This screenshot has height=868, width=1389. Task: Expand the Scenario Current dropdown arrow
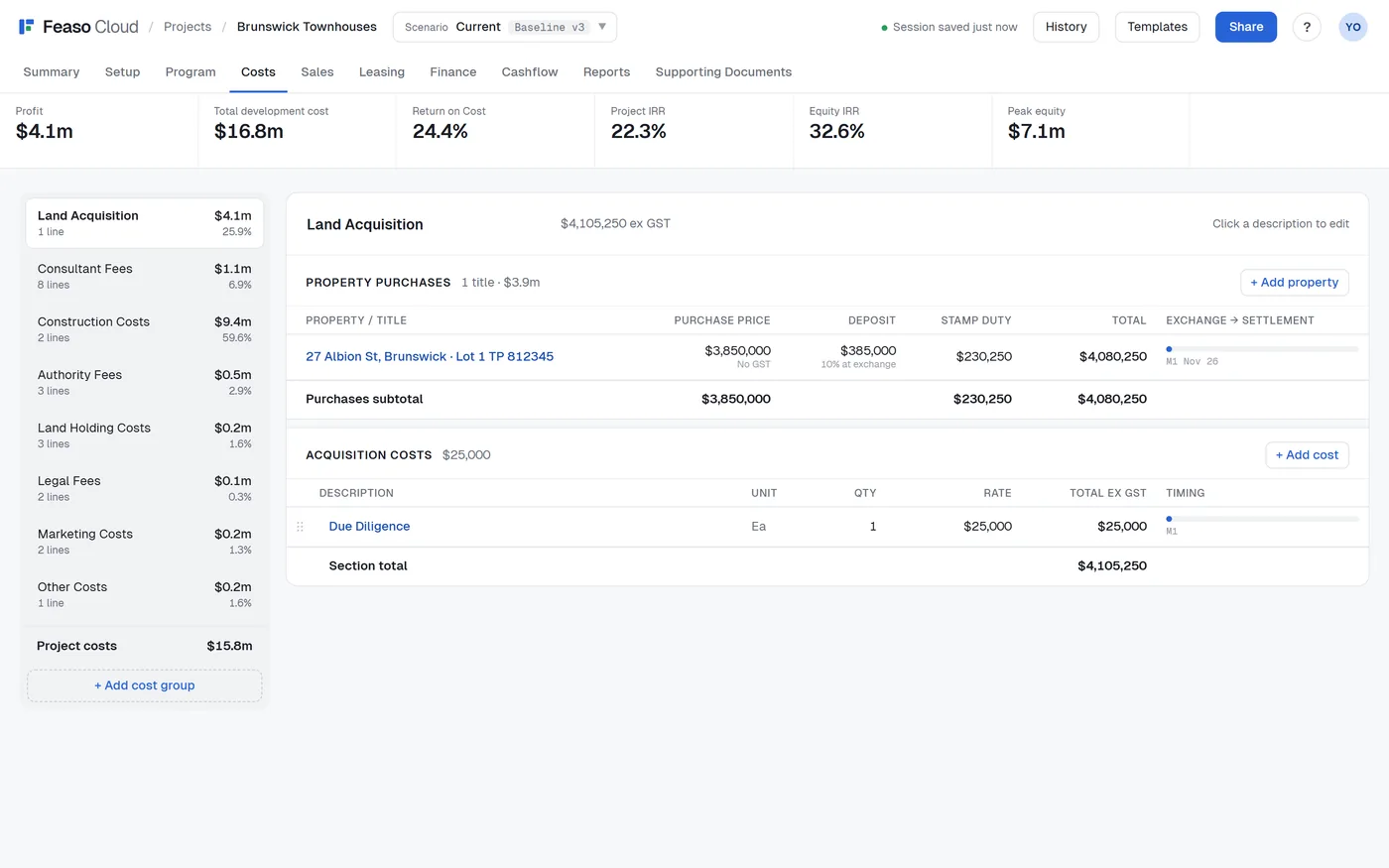[x=601, y=27]
